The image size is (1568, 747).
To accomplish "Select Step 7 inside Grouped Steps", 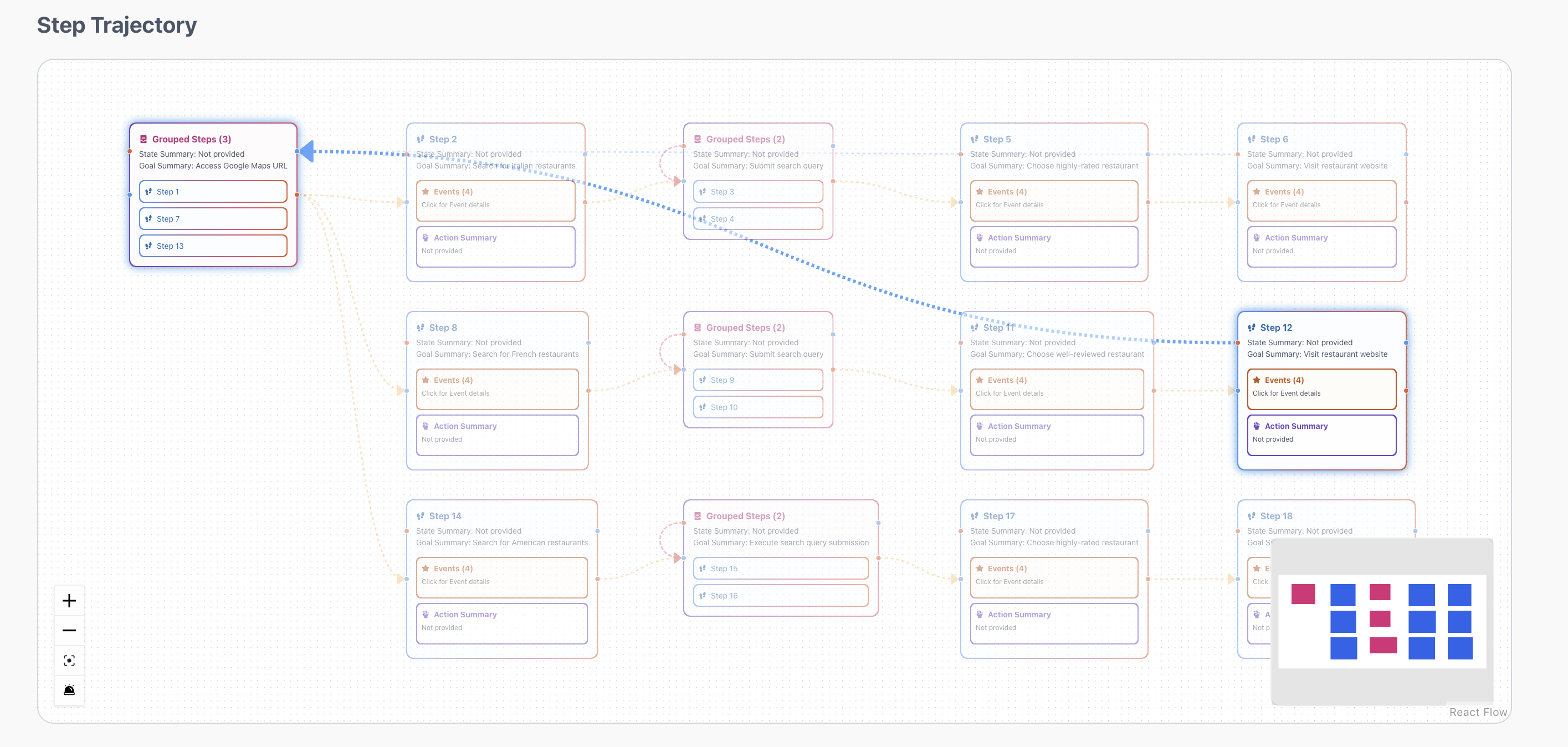I will [x=212, y=218].
